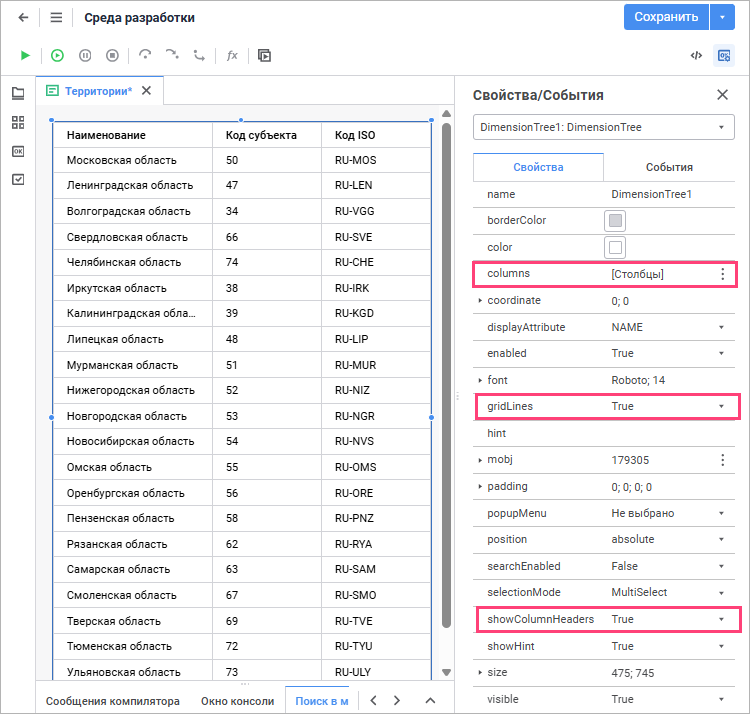Click the checkbox icon in left sidebar
The width and height of the screenshot is (750, 714).
(18, 179)
